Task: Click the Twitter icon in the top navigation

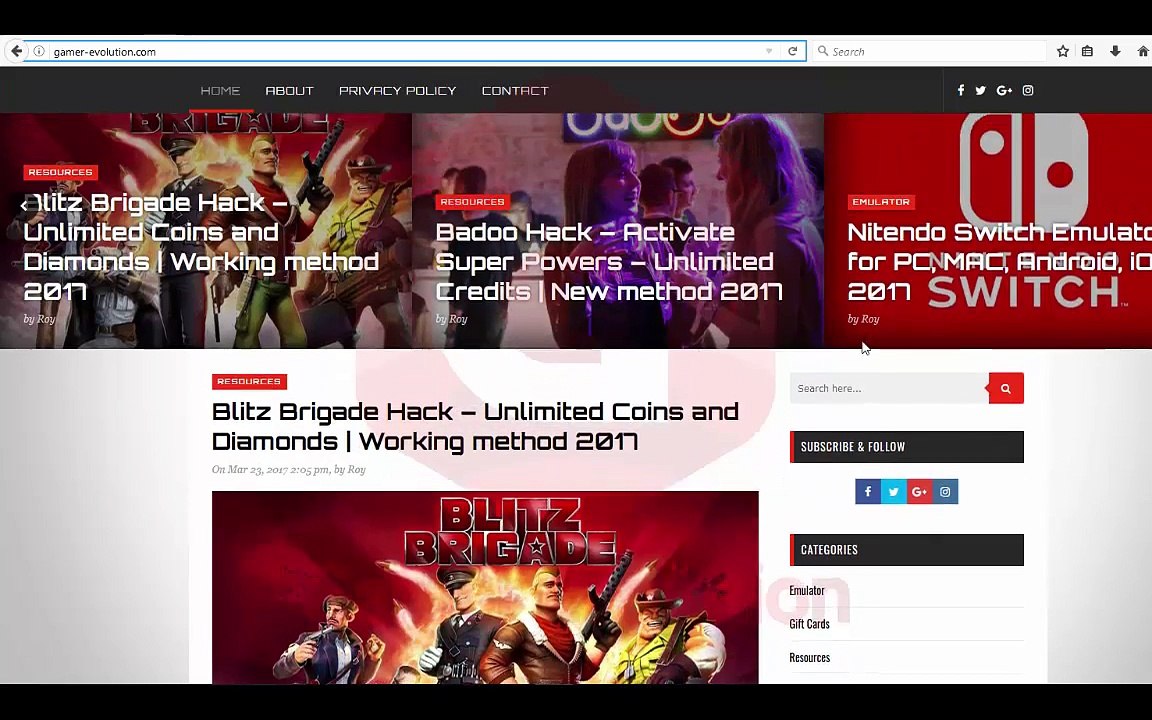Action: [980, 90]
